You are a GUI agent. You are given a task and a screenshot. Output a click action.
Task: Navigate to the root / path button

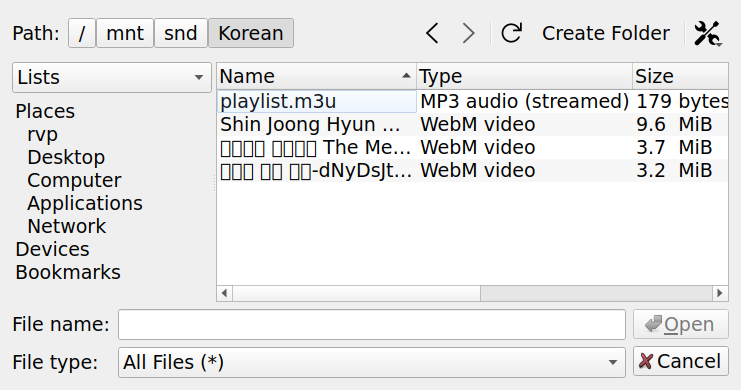point(82,33)
